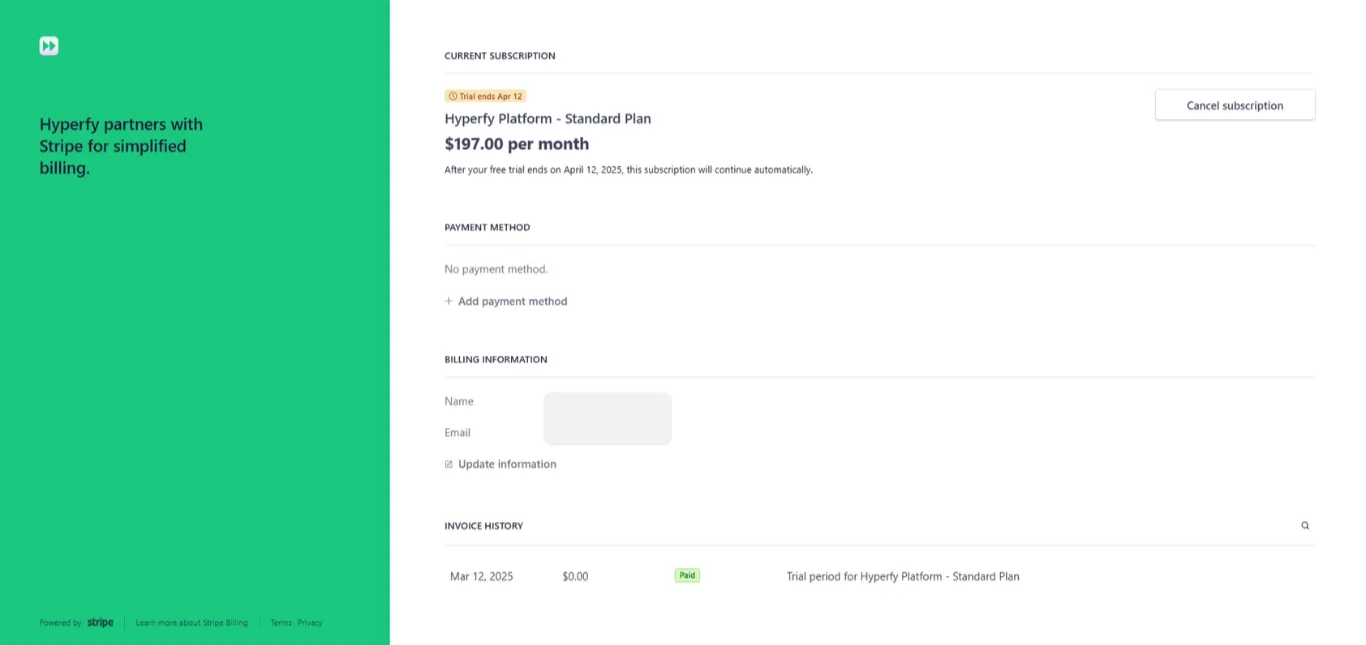
Task: Click the Email label in billing information
Action: (458, 432)
